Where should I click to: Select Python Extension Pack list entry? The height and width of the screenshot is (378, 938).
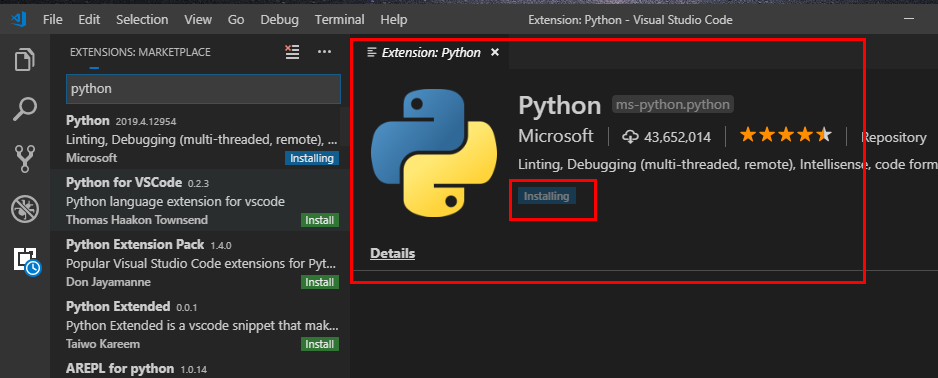(x=200, y=262)
